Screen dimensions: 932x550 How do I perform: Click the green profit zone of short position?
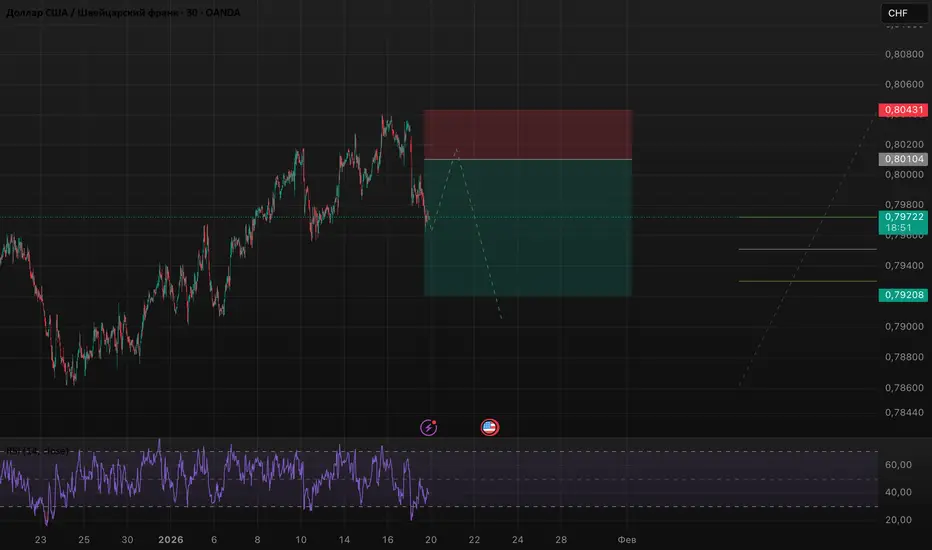(x=528, y=228)
